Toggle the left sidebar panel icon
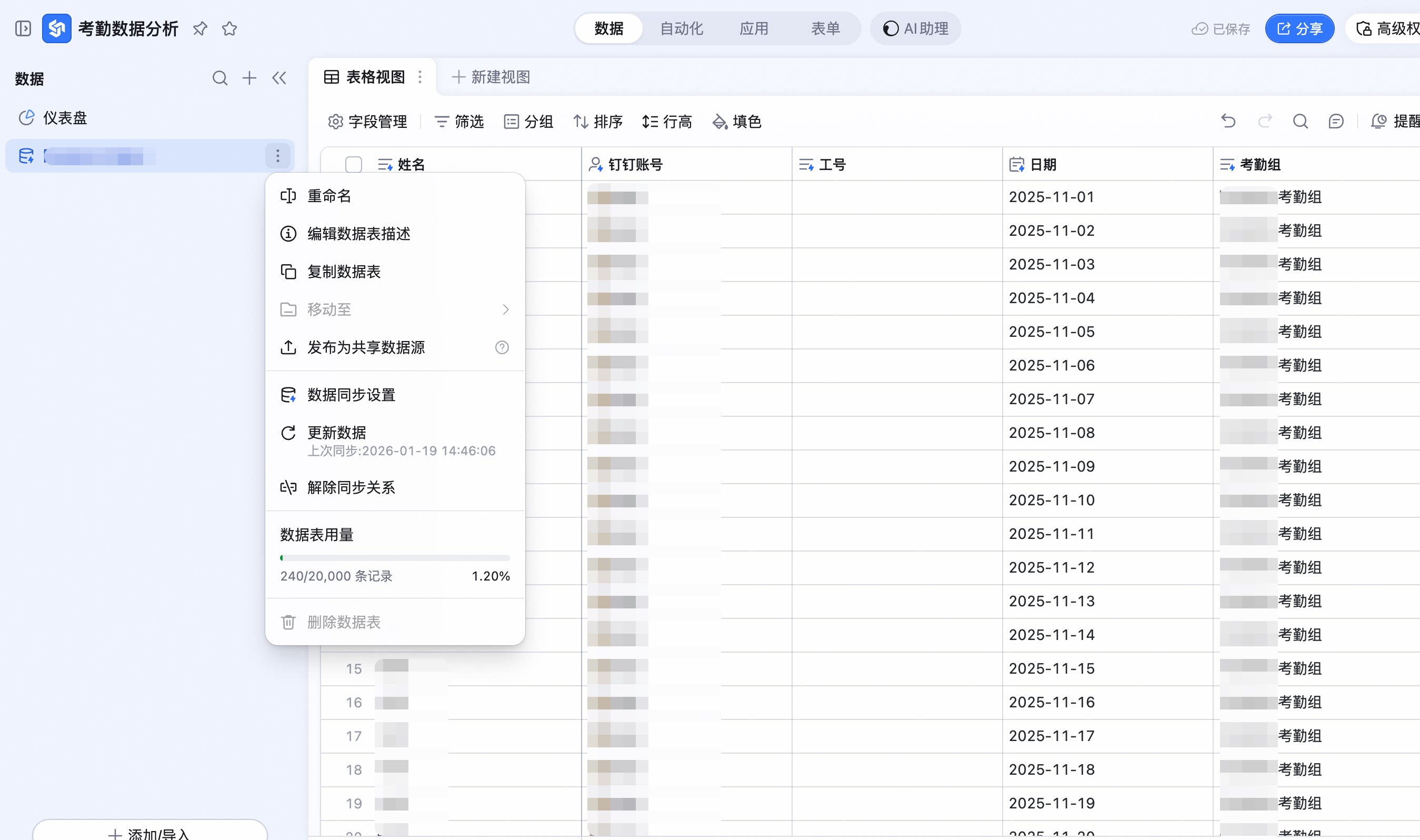1420x840 pixels. [23, 28]
